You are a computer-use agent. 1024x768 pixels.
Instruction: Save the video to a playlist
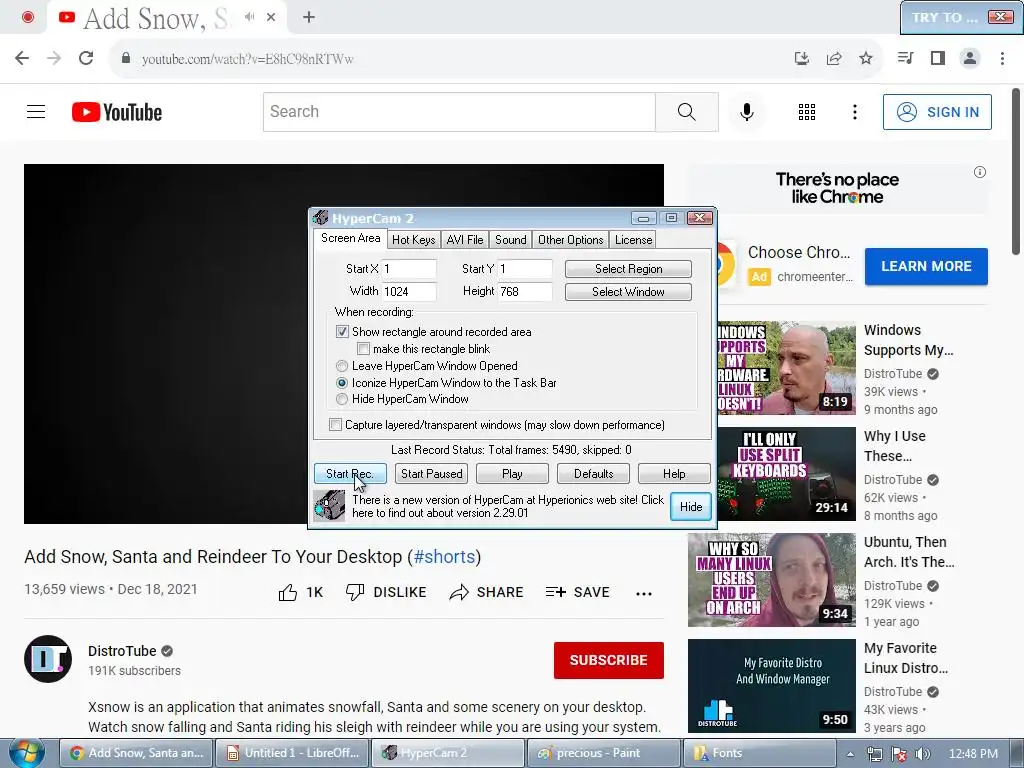click(577, 592)
